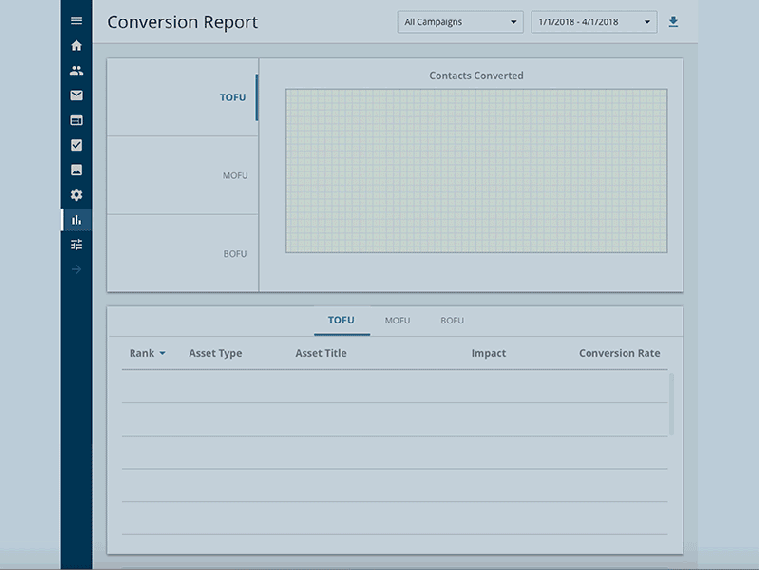Download the conversion report
The image size is (760, 570).
673,22
